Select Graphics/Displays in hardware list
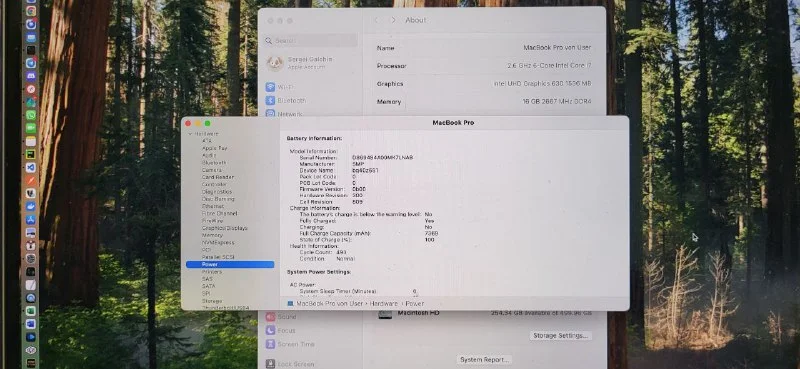The height and width of the screenshot is (369, 800). [x=224, y=228]
